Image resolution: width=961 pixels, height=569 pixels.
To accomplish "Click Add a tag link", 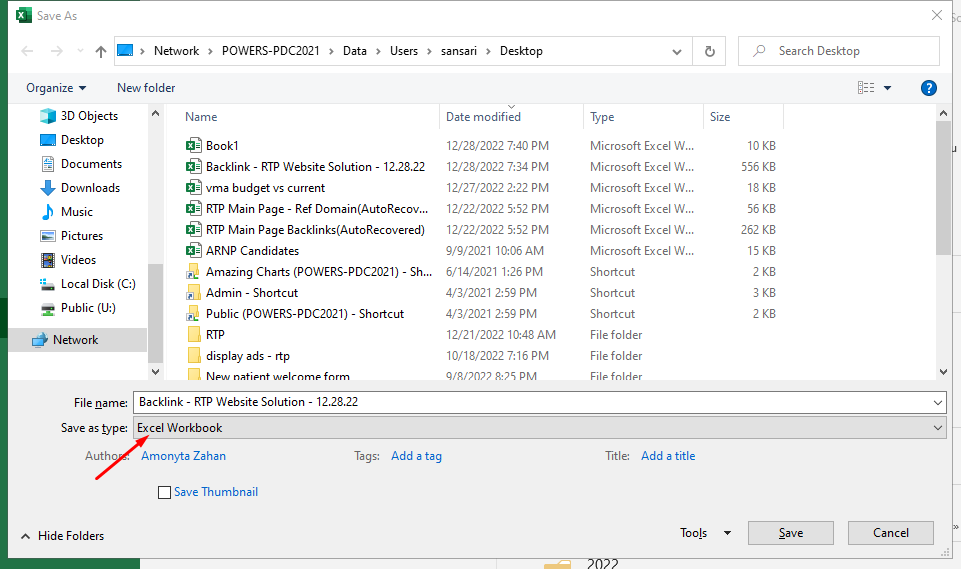I will [x=416, y=456].
